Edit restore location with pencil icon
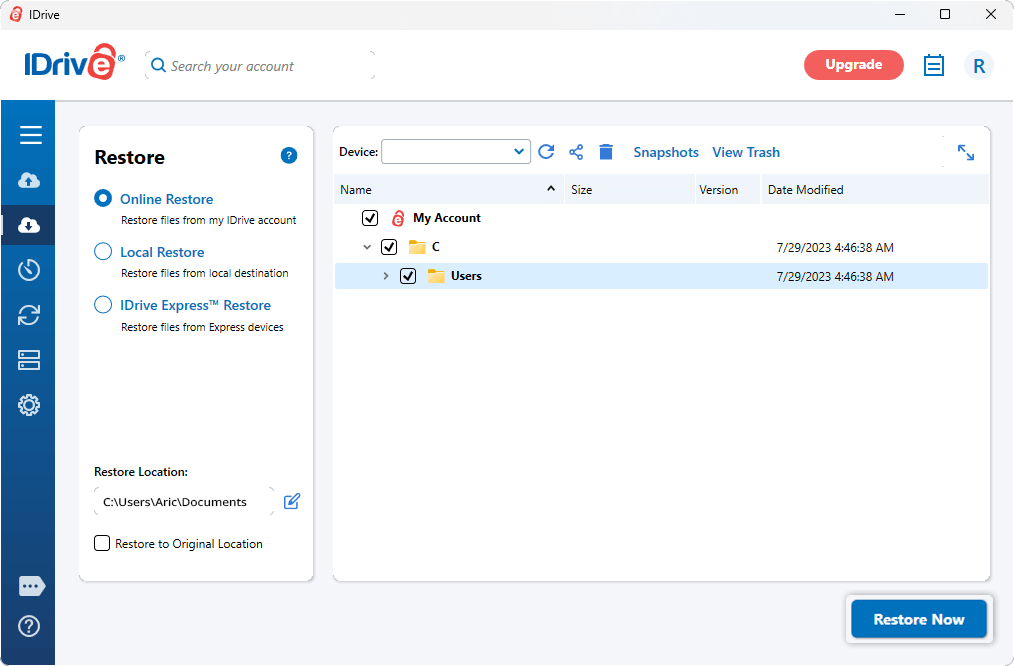 292,502
